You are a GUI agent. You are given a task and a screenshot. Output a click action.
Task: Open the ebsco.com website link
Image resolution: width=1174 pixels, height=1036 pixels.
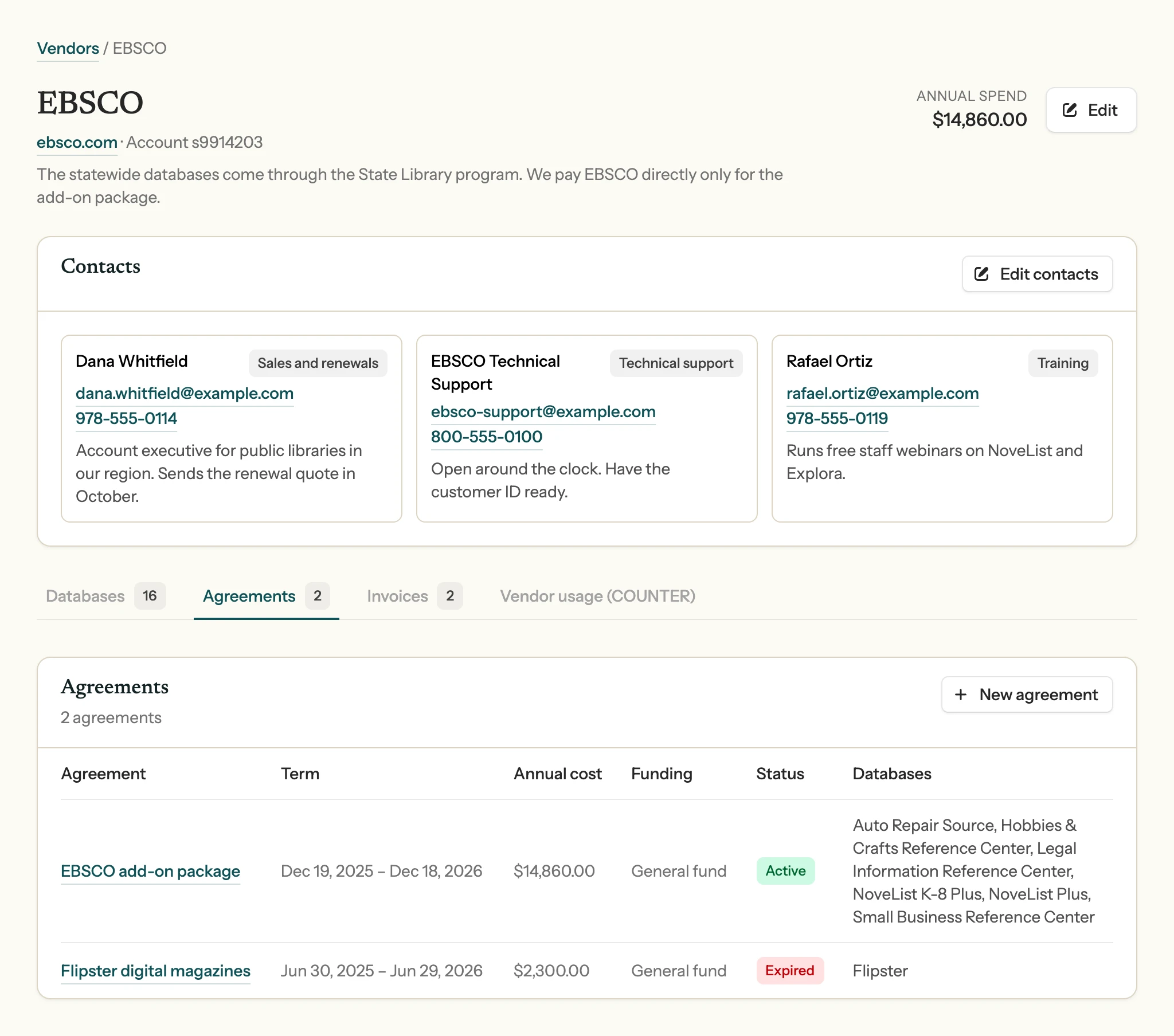click(x=77, y=143)
